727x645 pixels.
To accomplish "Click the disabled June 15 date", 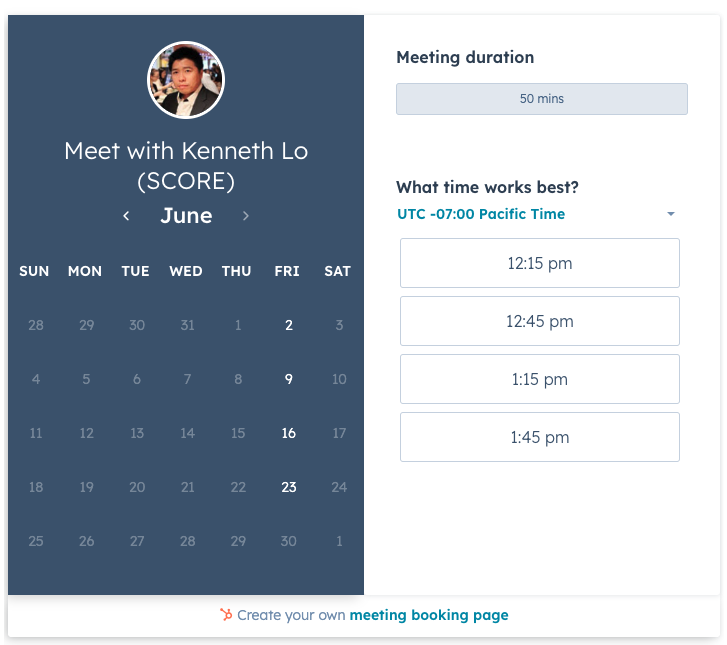I will pyautogui.click(x=238, y=433).
